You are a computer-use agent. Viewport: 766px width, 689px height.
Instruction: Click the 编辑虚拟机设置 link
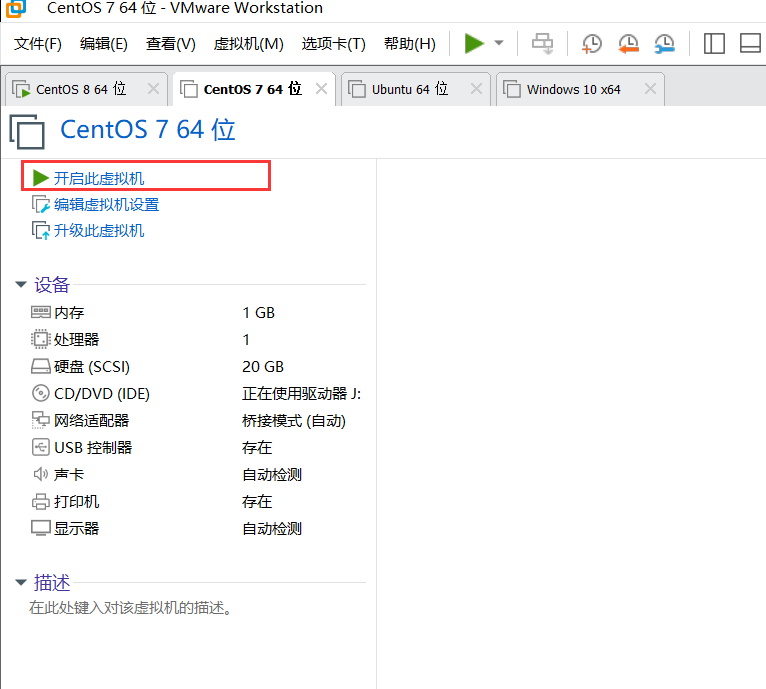[106, 204]
